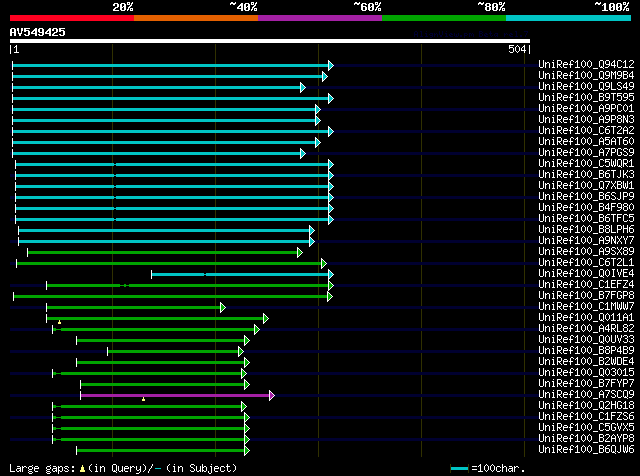This screenshot has height=476, width=640.
Task: Click the arrowhead ending the B8P4B9 alignment
Action: [x=241, y=351]
